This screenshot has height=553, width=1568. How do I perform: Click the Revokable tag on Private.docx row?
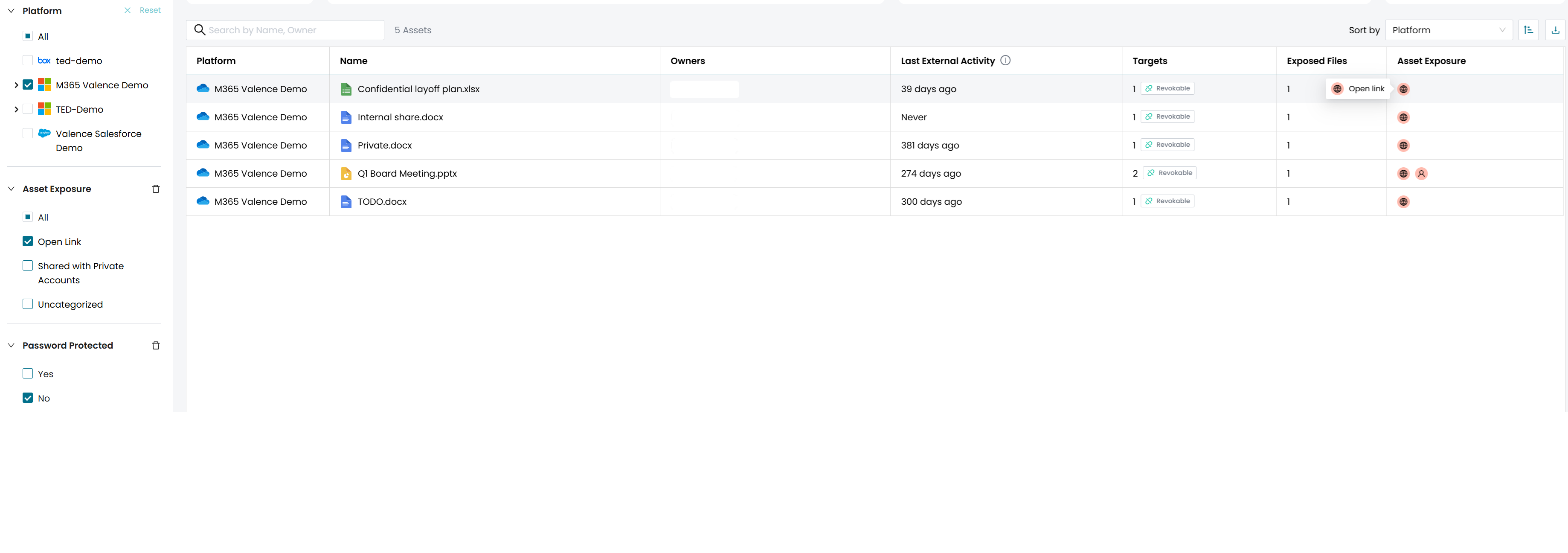1167,145
